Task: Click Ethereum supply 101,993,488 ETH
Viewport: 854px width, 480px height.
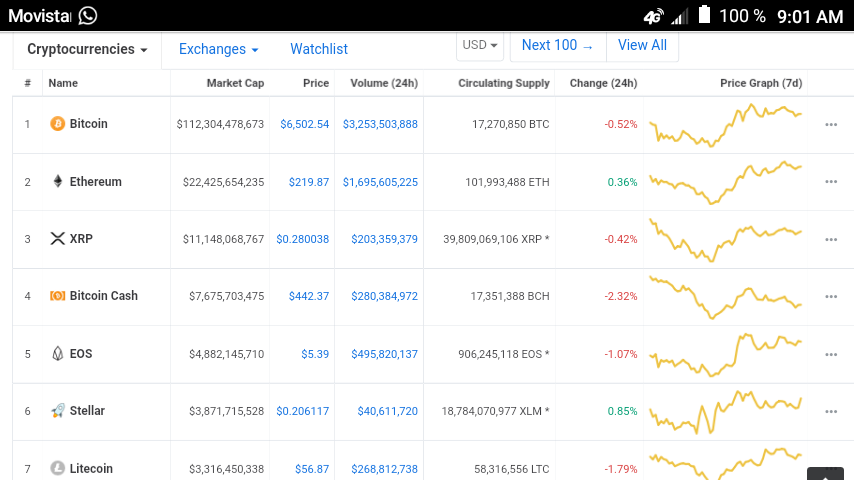Action: 507,182
